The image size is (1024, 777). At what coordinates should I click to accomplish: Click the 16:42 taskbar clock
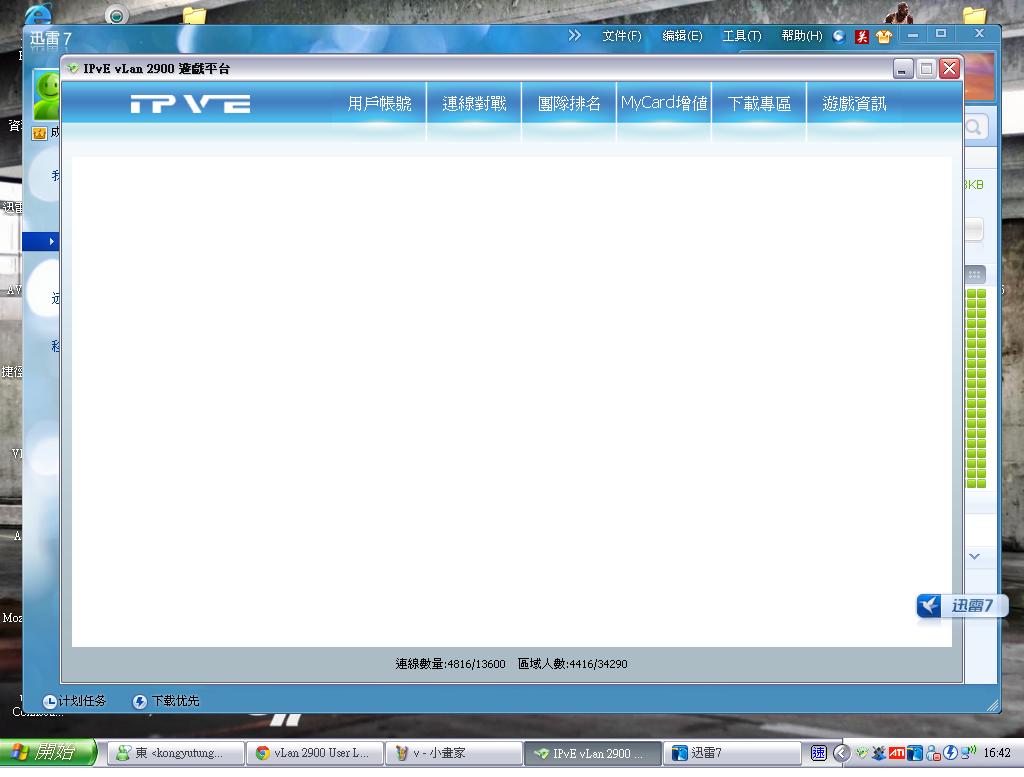coord(997,753)
